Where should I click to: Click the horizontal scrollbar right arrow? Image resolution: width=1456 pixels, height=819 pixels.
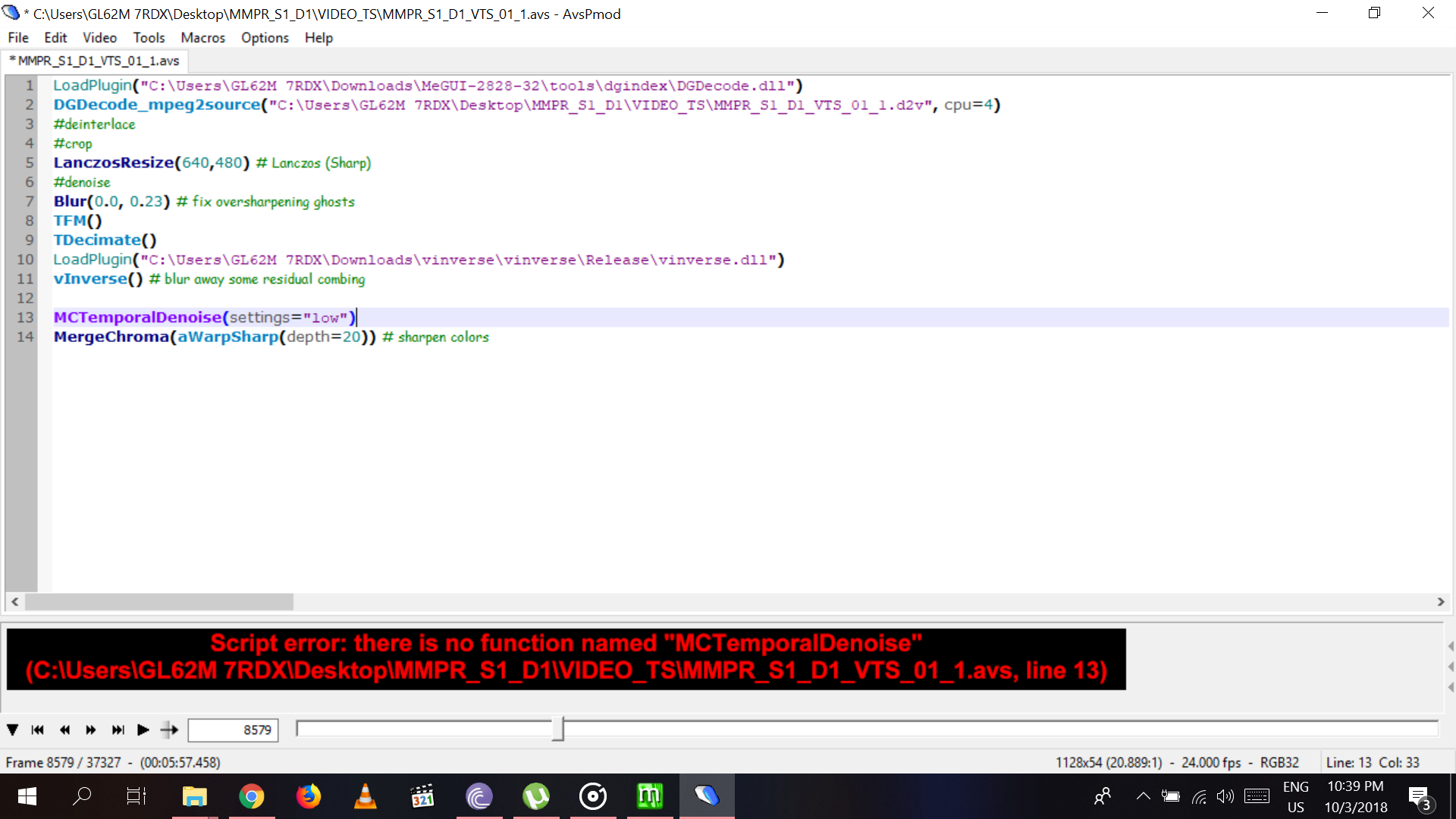(1440, 601)
